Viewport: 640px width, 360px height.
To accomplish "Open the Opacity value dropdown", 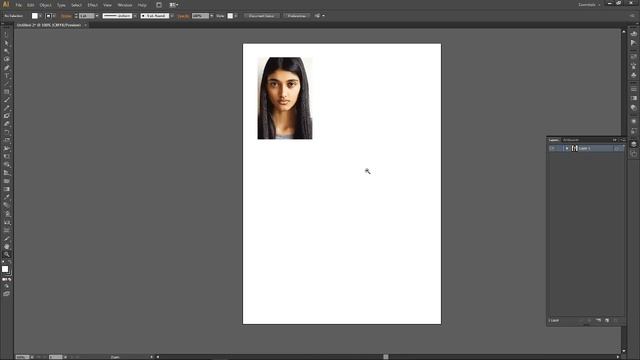I will [211, 16].
